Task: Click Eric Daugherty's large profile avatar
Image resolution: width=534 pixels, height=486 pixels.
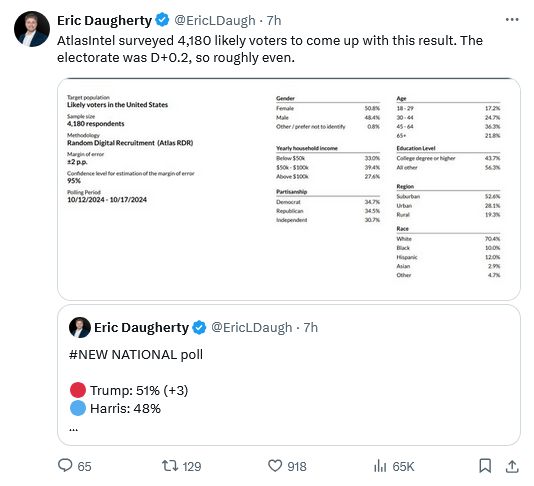Action: (32, 29)
